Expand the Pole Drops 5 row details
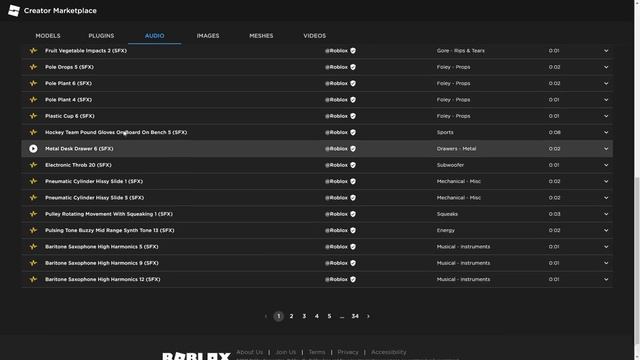640x360 pixels. click(606, 67)
